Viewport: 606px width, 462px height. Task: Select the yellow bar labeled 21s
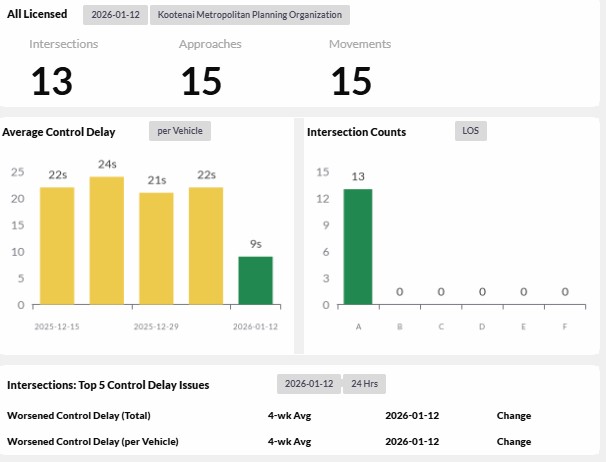point(156,248)
